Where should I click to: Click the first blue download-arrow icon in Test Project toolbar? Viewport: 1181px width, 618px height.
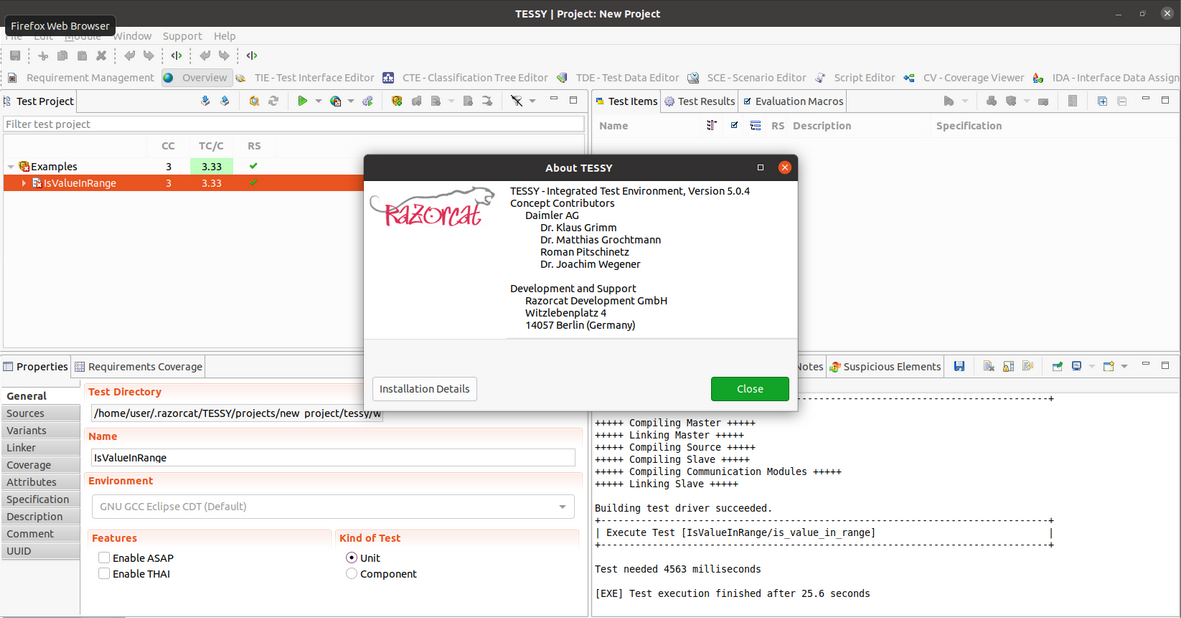coord(205,101)
